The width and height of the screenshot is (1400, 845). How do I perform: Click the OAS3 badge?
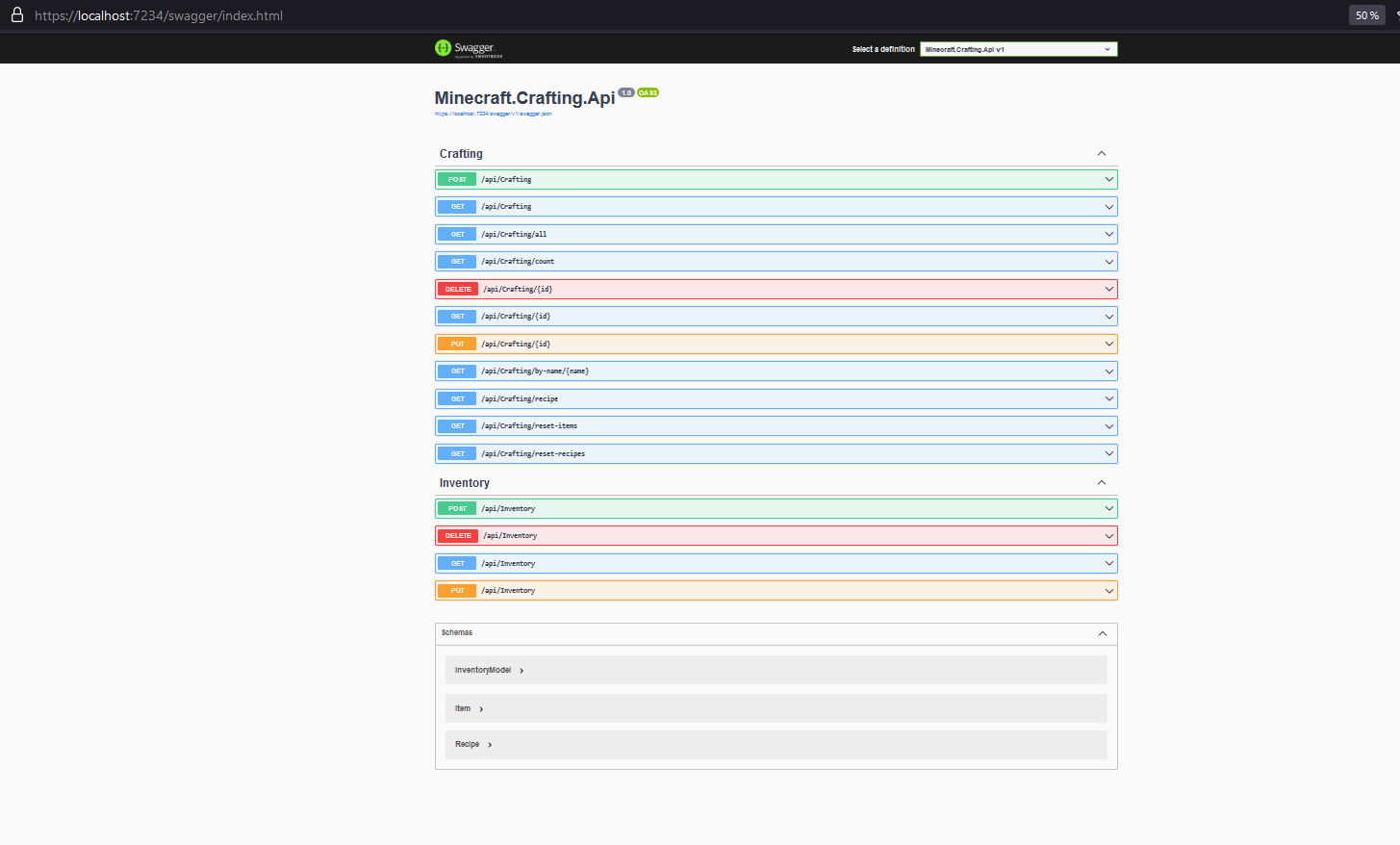tap(648, 93)
